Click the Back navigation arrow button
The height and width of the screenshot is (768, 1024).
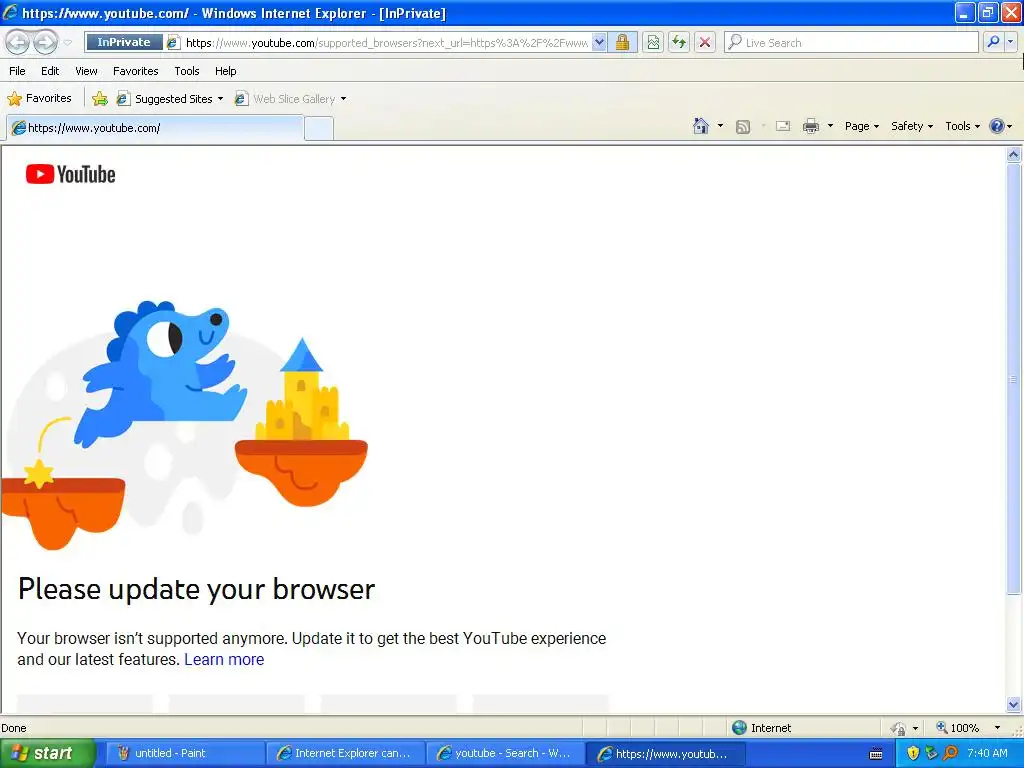point(18,42)
